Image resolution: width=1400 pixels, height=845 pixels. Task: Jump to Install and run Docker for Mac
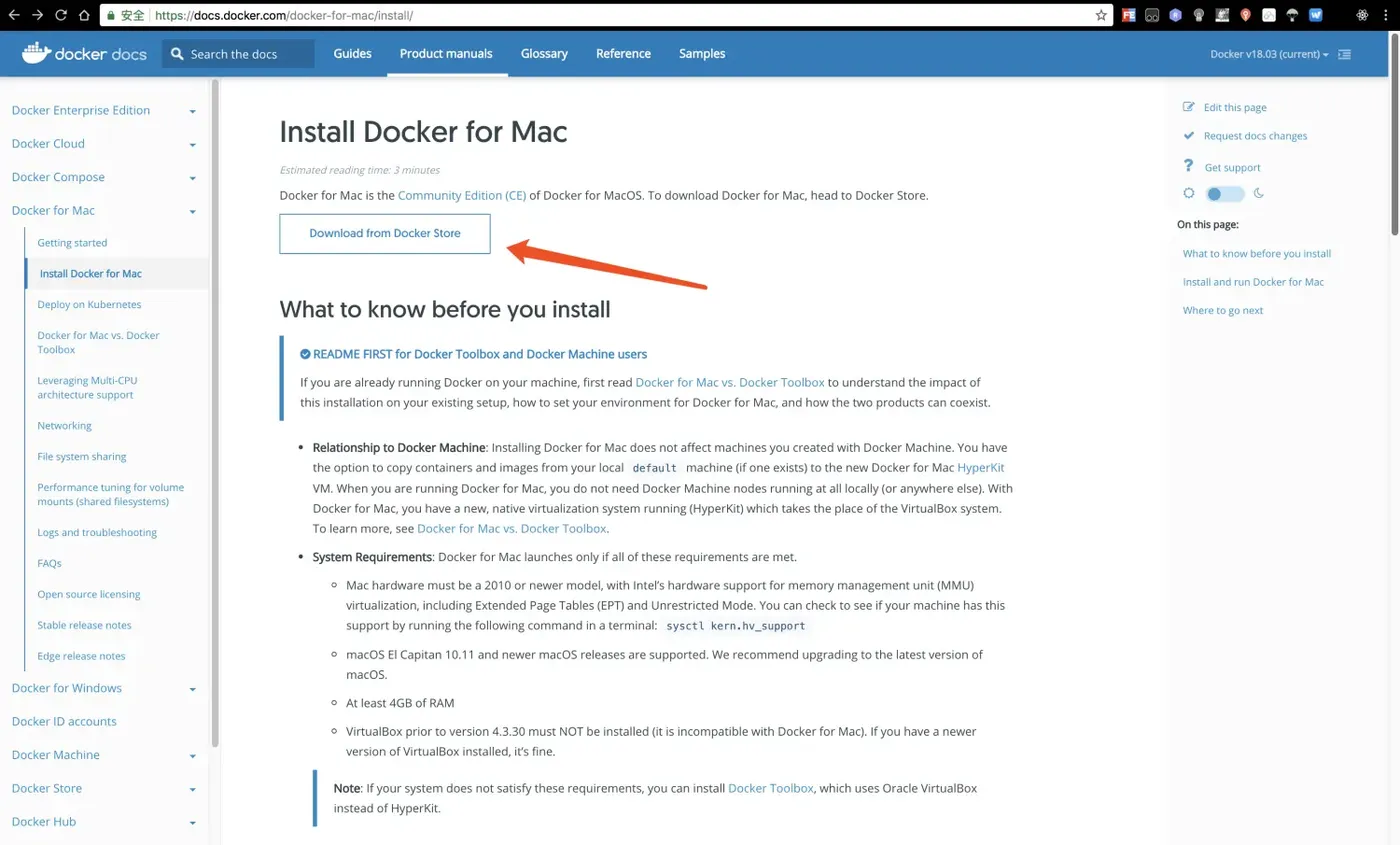[x=1253, y=281]
